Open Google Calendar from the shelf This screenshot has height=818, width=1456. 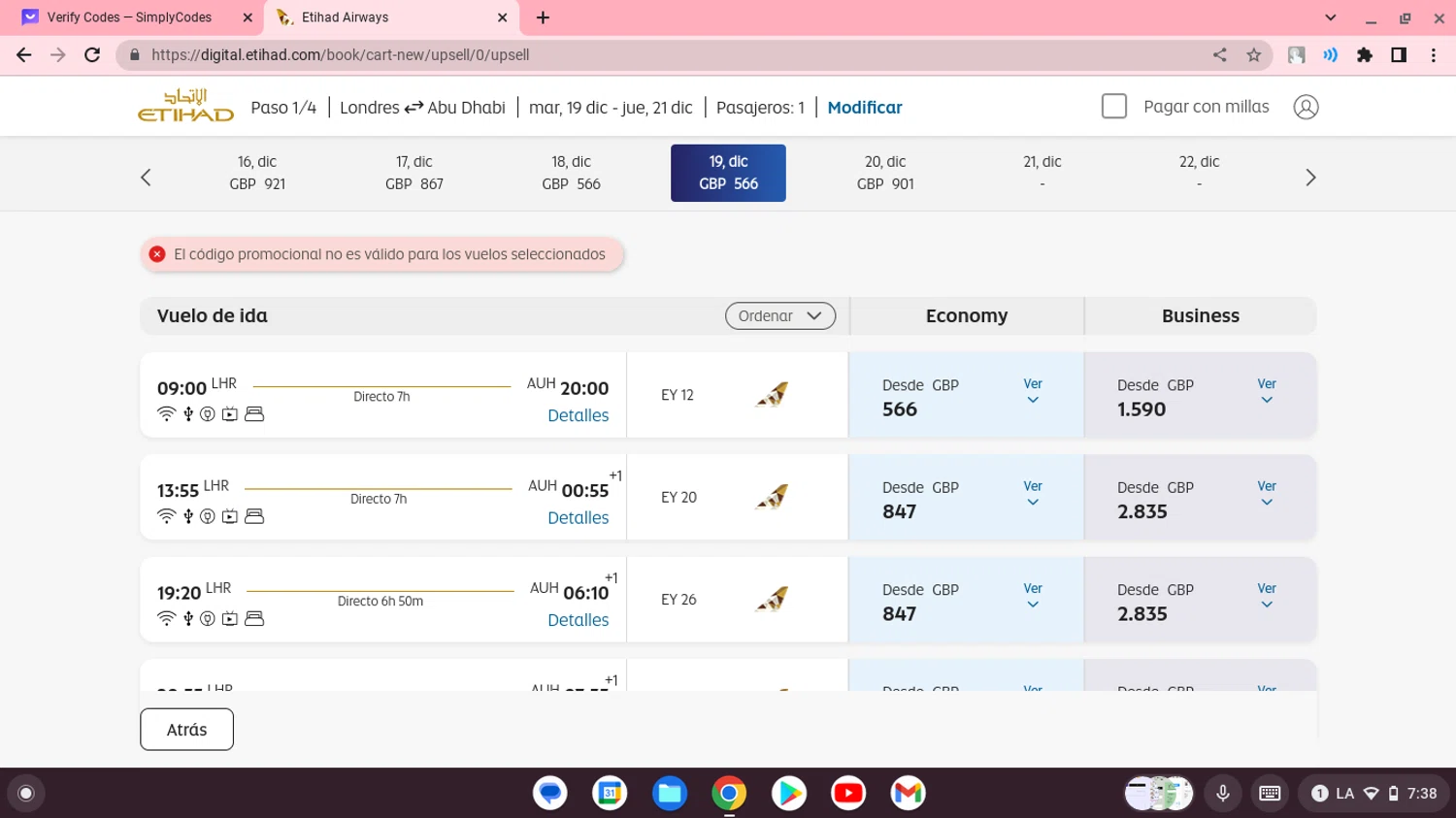point(610,793)
